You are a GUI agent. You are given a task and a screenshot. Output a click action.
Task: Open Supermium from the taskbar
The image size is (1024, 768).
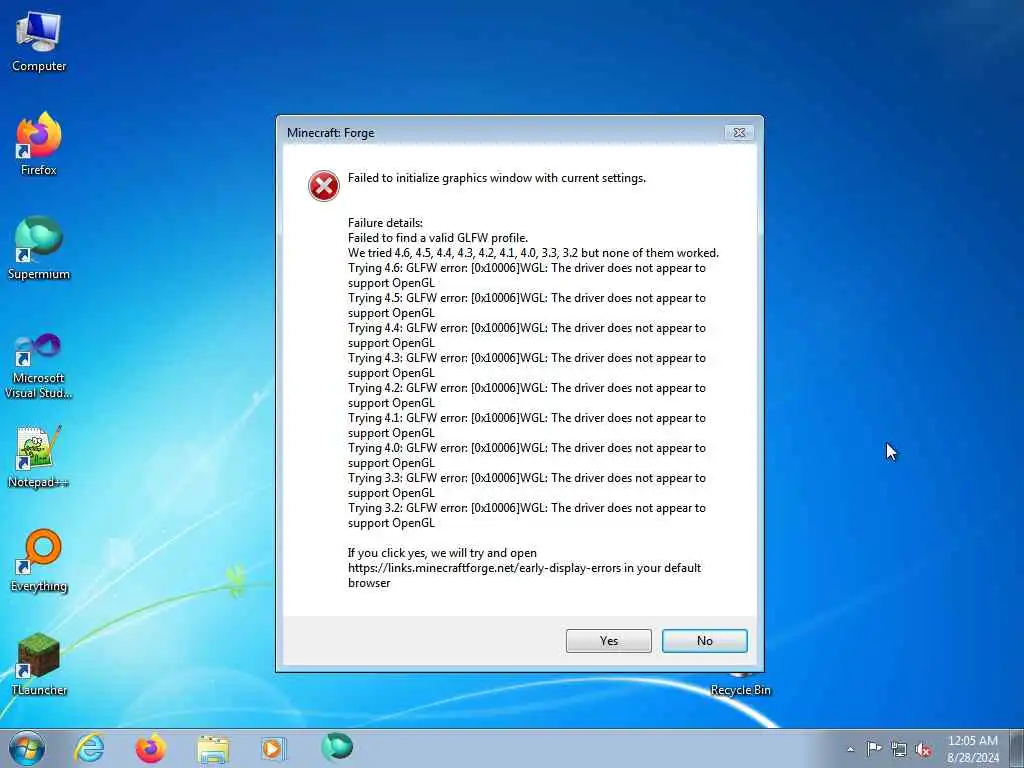click(x=337, y=747)
